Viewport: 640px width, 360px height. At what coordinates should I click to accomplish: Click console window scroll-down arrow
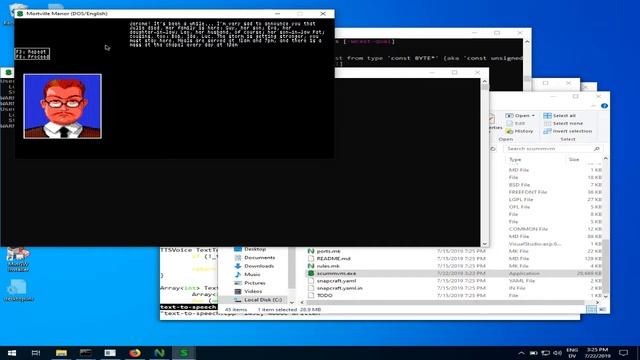pos(484,244)
